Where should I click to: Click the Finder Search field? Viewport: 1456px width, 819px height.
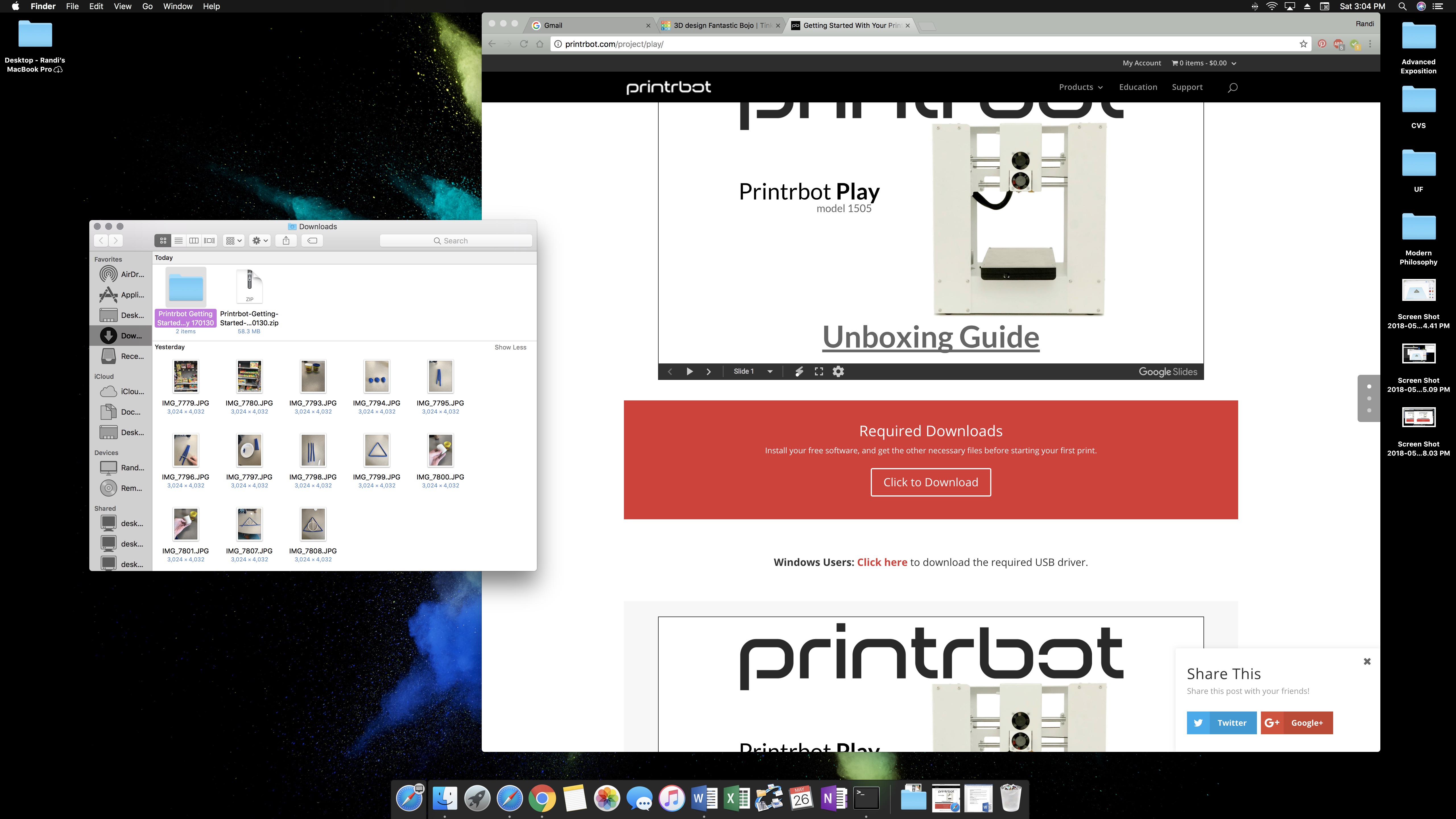pyautogui.click(x=456, y=241)
